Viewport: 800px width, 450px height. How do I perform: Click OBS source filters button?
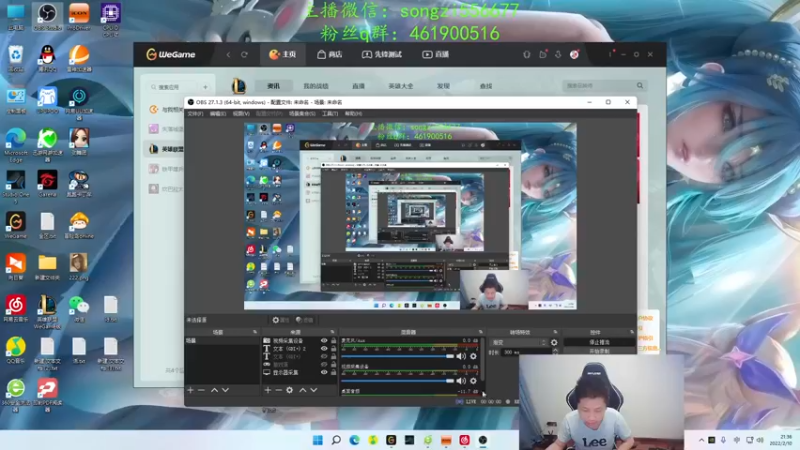tap(305, 320)
